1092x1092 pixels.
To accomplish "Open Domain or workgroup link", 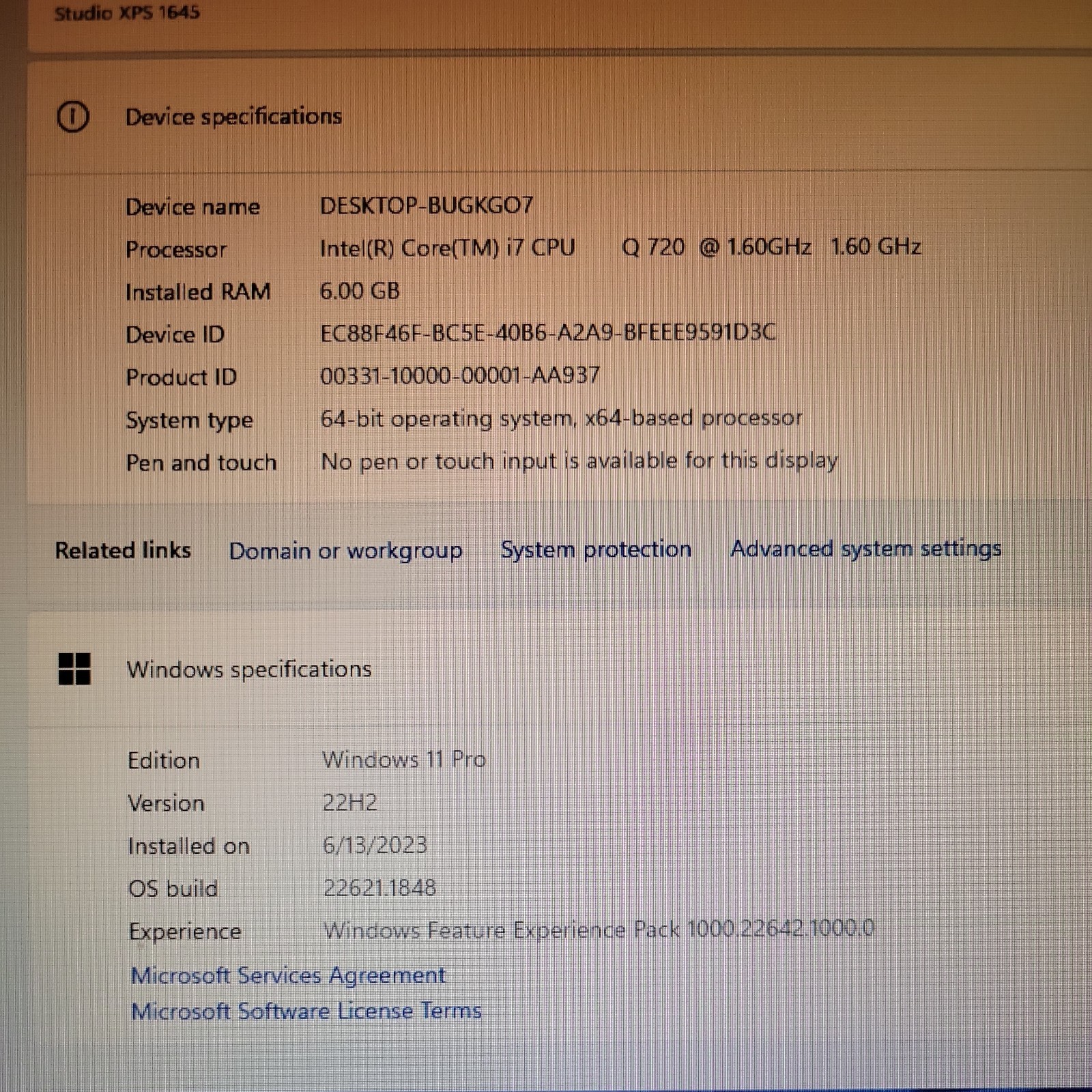I will pos(345,551).
